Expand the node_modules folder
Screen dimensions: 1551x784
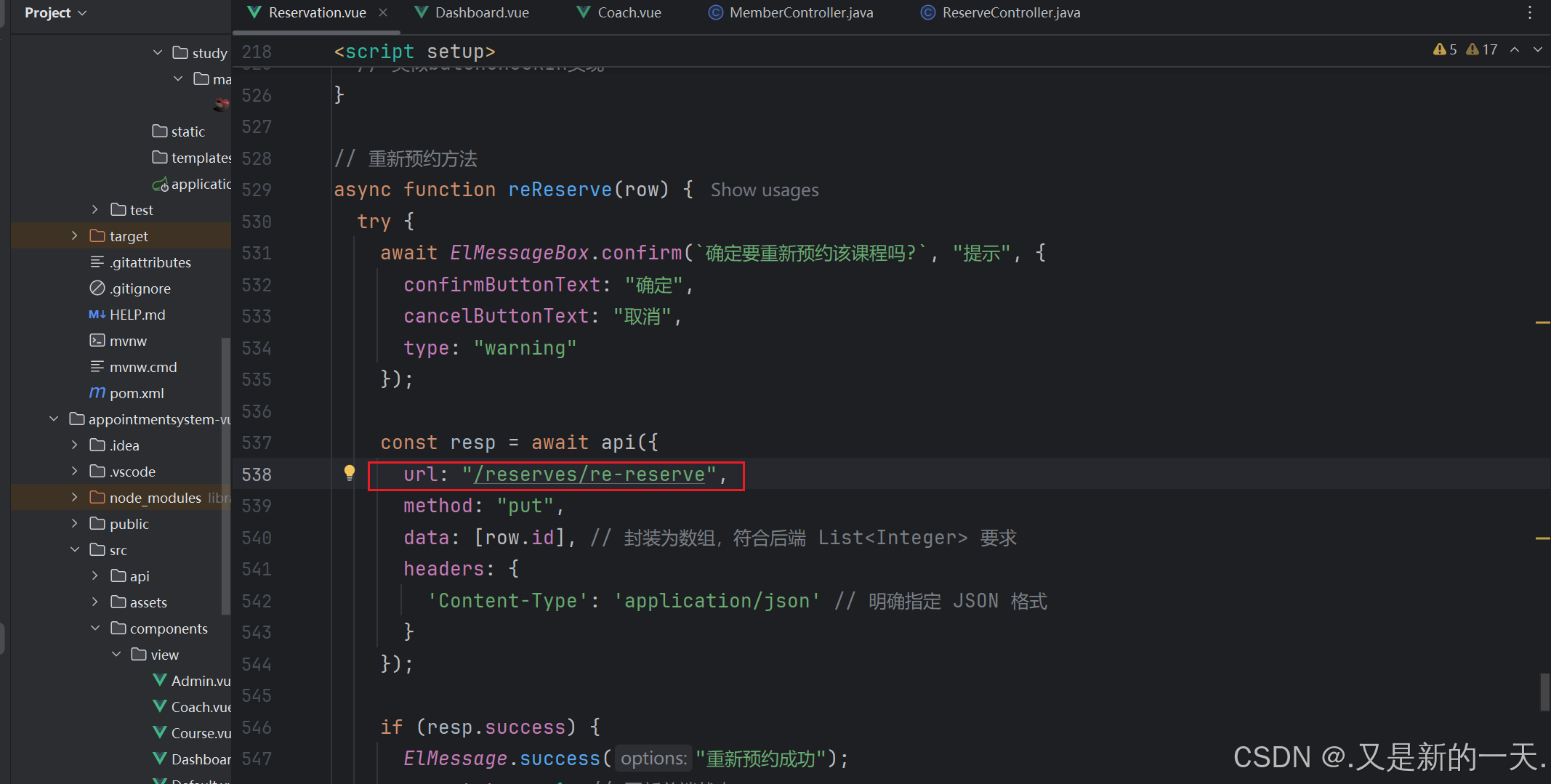click(75, 497)
